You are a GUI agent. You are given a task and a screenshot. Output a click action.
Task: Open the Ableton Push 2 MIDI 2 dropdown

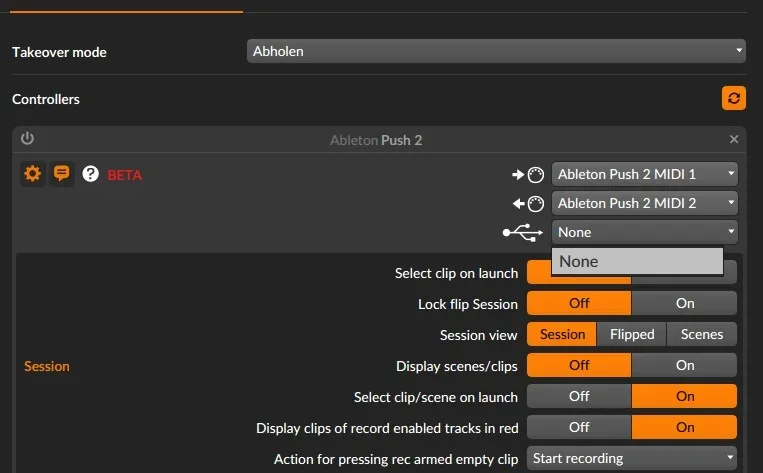point(645,203)
